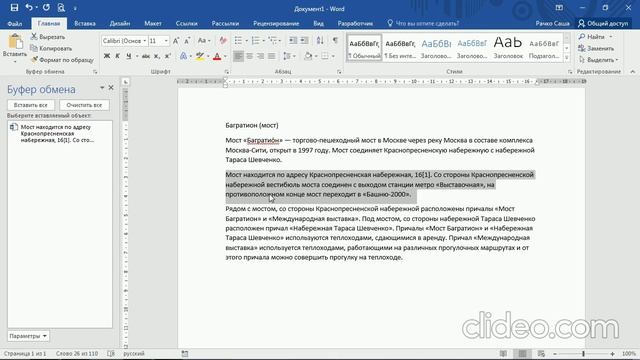The image size is (640, 360).
Task: Zoom in with the plus button
Action: (612, 353)
